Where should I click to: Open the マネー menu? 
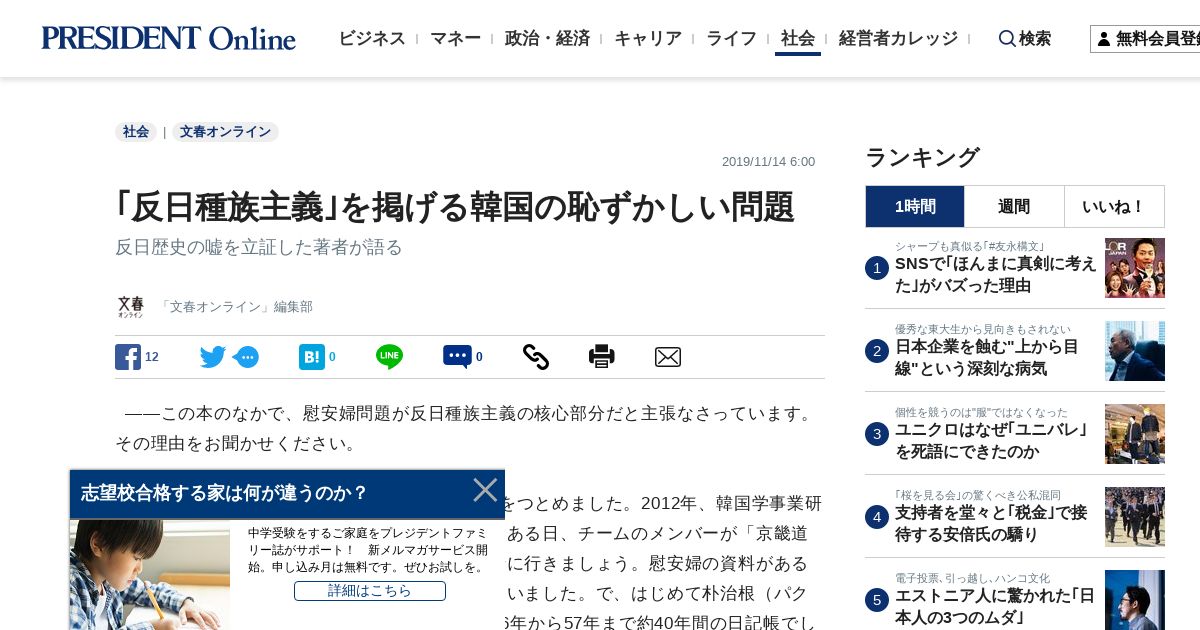(x=455, y=39)
